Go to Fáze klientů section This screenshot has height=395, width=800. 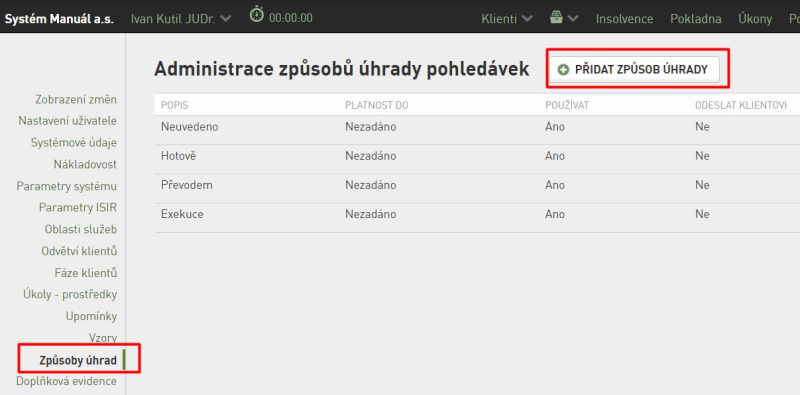click(x=86, y=273)
